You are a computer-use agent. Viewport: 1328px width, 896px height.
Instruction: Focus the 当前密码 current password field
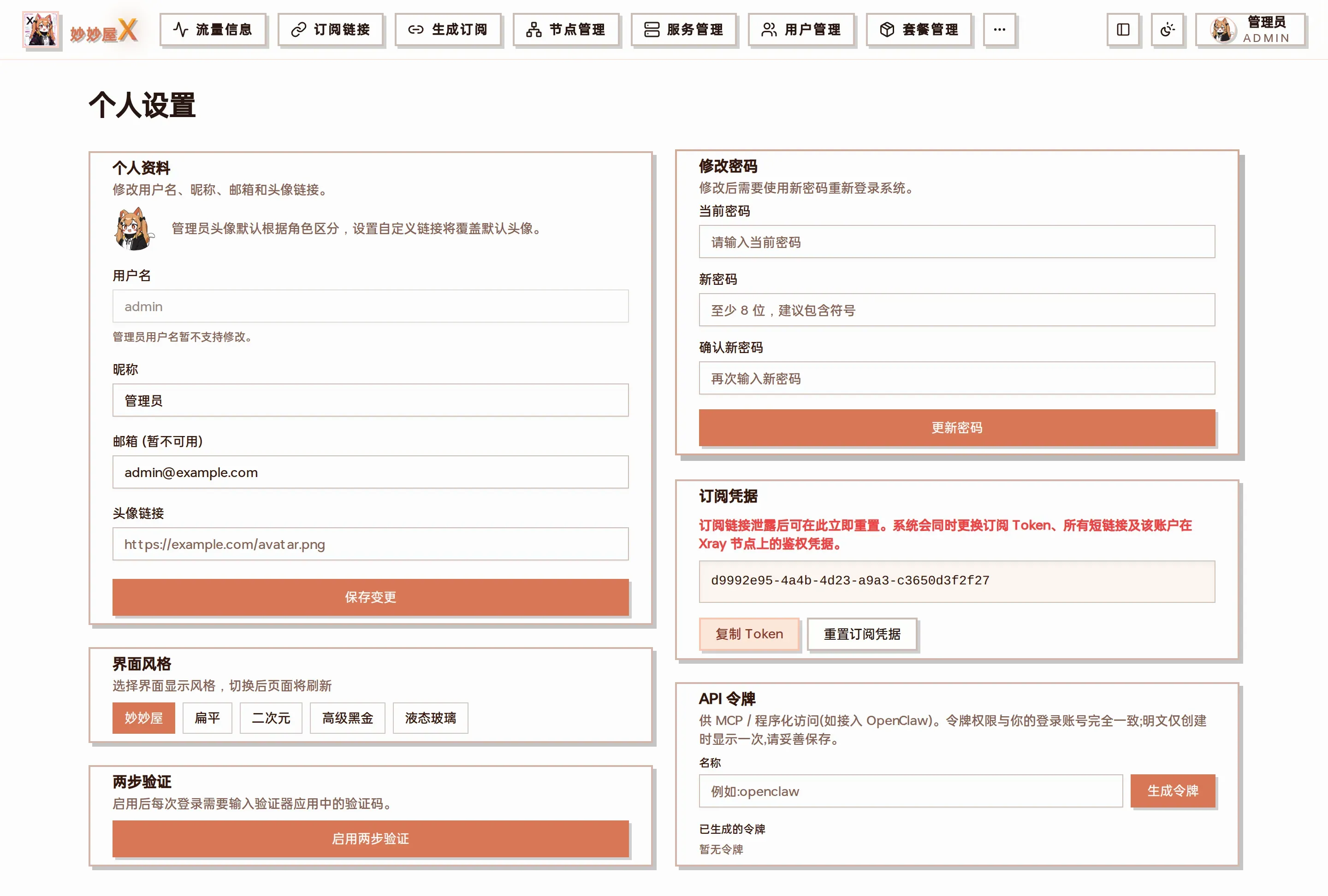click(x=957, y=242)
